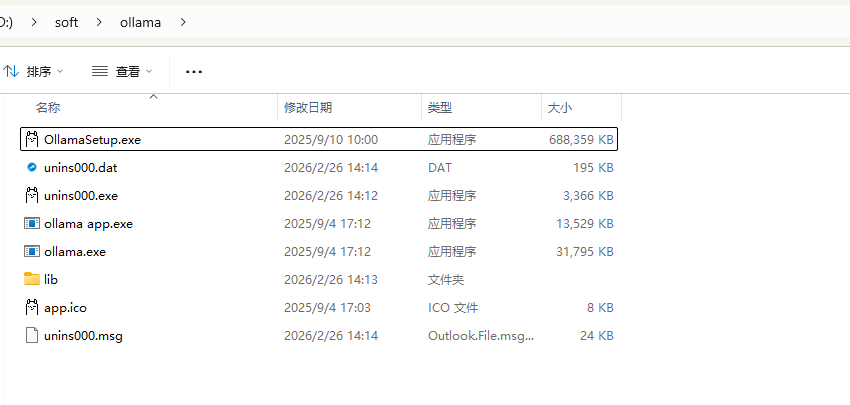Click the unins000.msg blank file icon
Image resolution: width=850 pixels, height=405 pixels.
pyautogui.click(x=32, y=336)
